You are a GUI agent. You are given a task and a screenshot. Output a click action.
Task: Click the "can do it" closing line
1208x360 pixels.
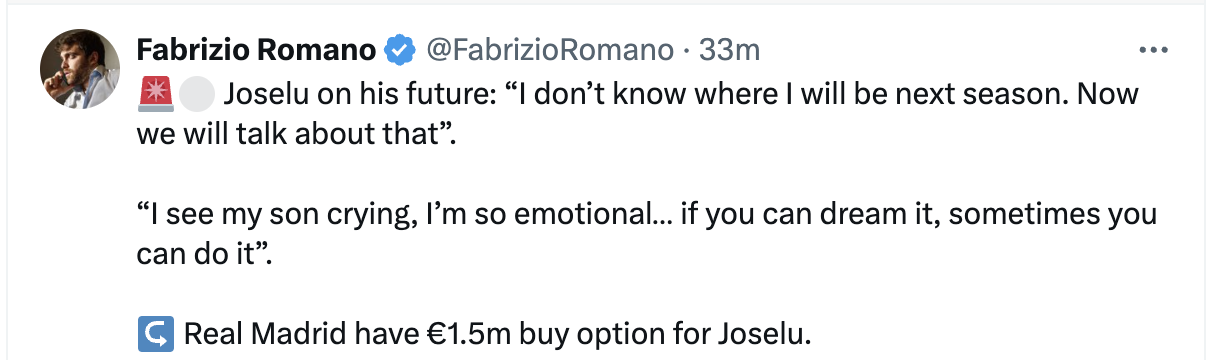(x=204, y=253)
